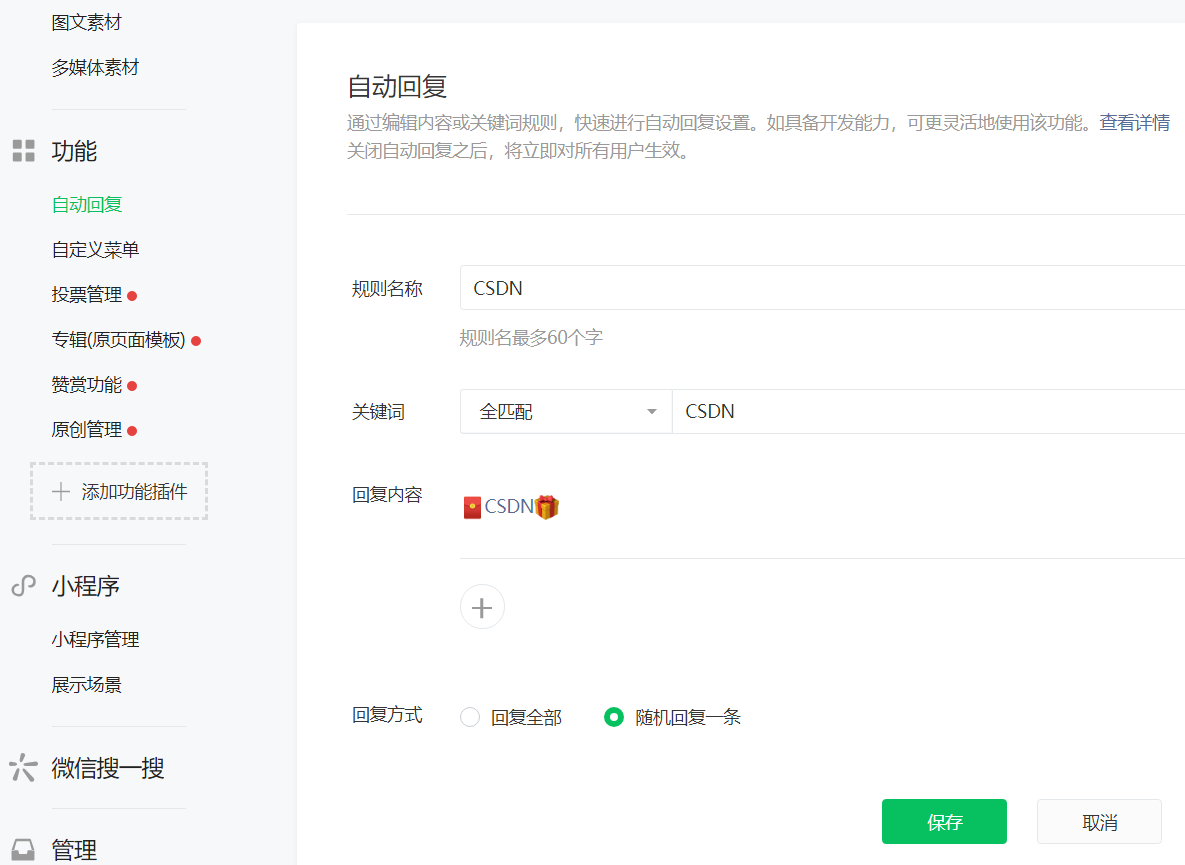Open 自定义菜单 in the sidebar
The width and height of the screenshot is (1185, 865).
click(x=95, y=250)
